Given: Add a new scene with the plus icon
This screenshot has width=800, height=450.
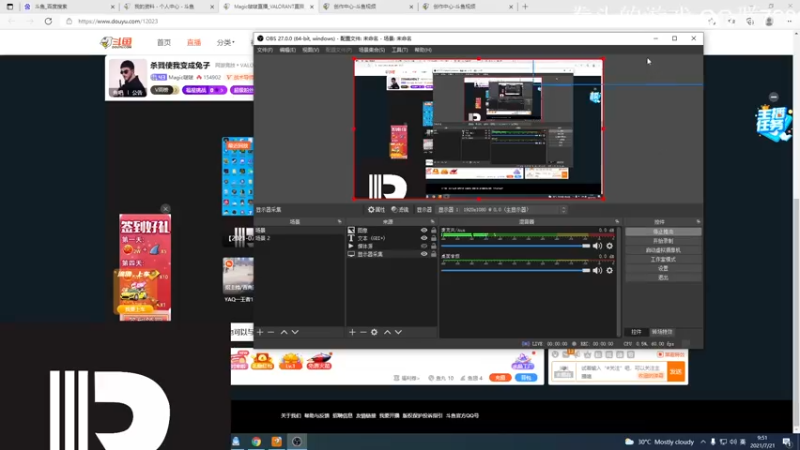Looking at the screenshot, I should [x=260, y=332].
